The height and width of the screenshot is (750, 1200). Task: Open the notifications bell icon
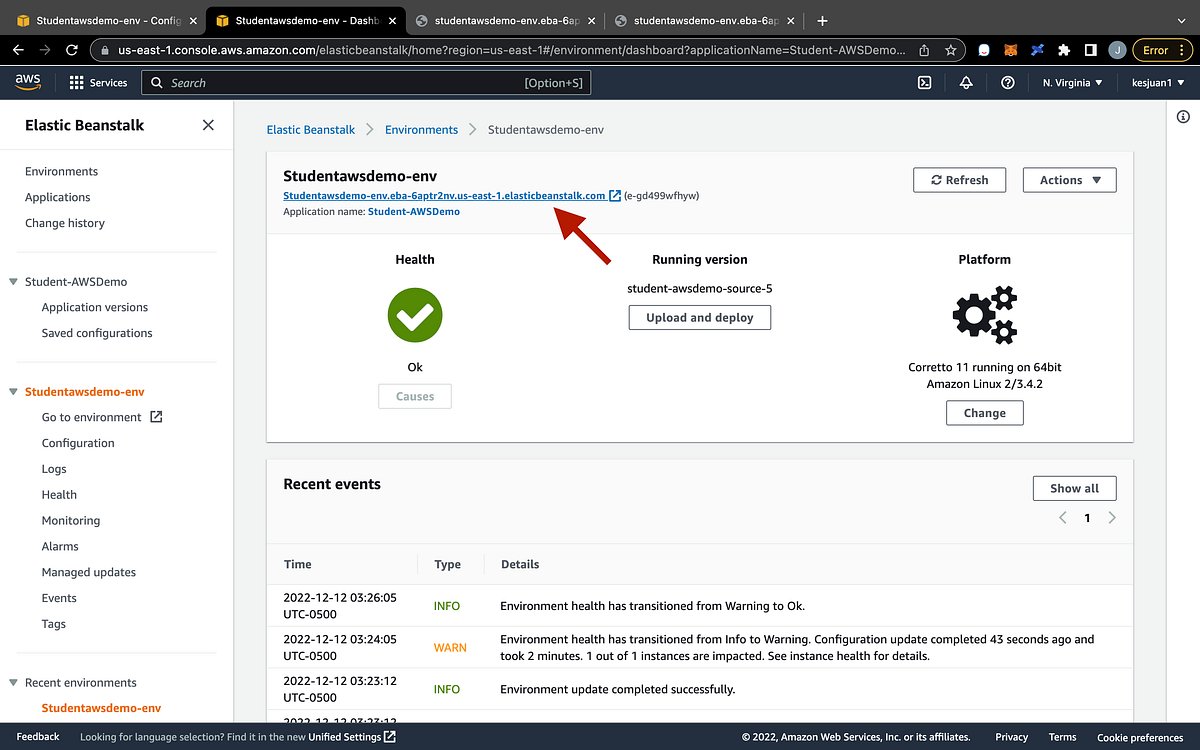pyautogui.click(x=966, y=83)
